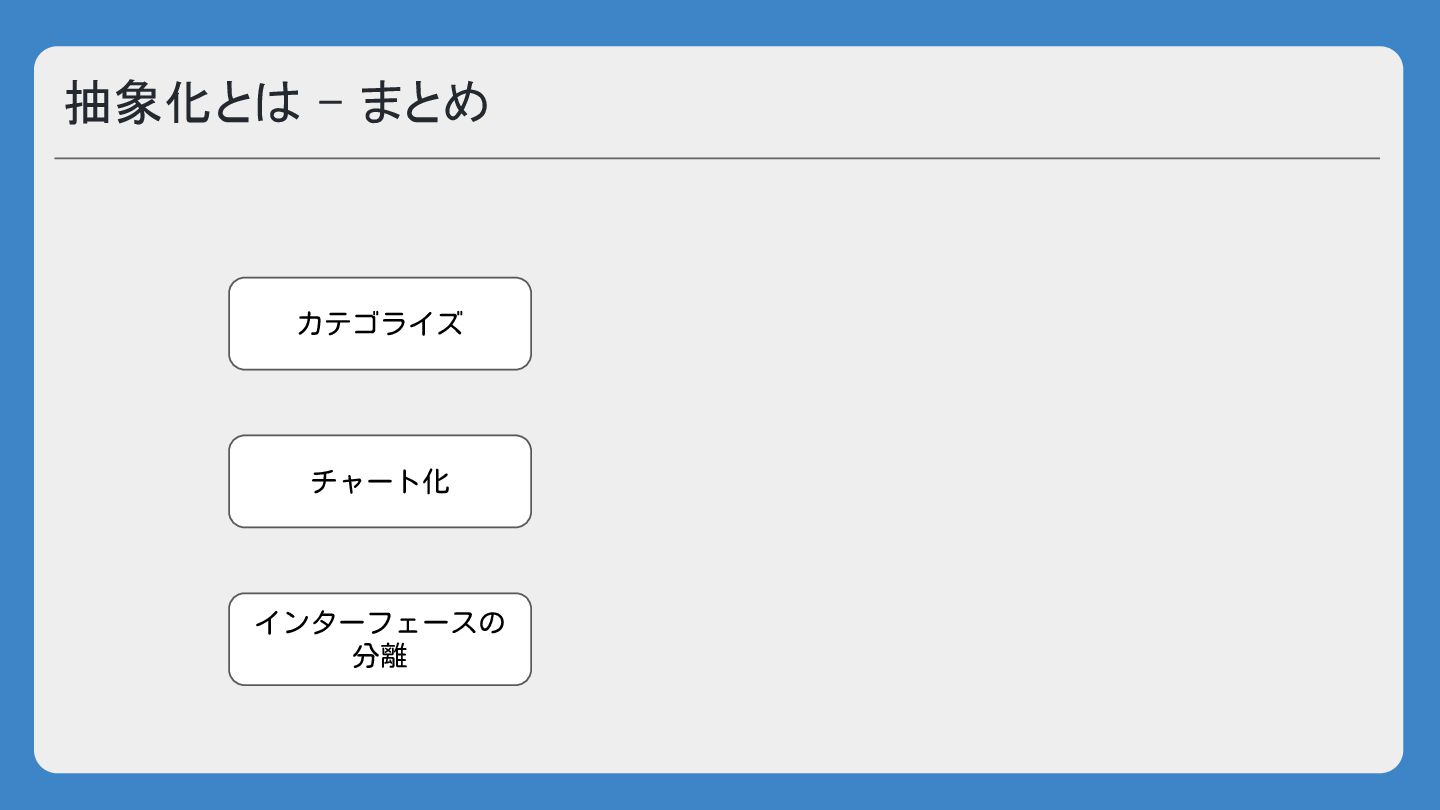Select the horizontal divider line under the title
1440x810 pixels.
(717, 158)
